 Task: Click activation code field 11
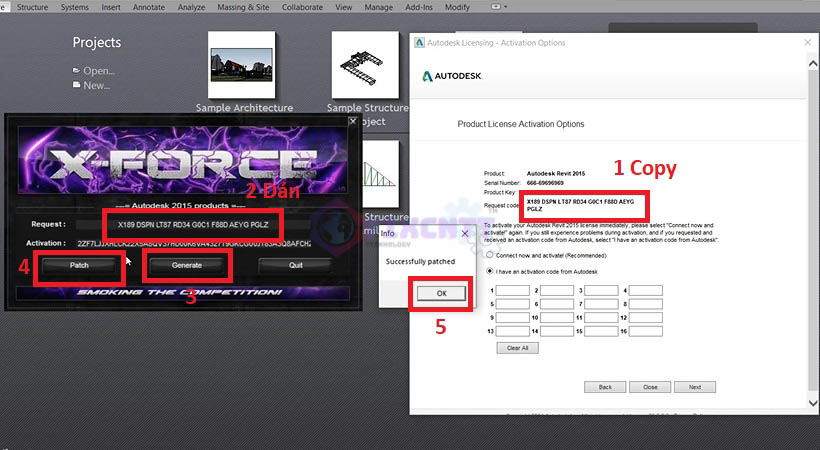point(601,318)
